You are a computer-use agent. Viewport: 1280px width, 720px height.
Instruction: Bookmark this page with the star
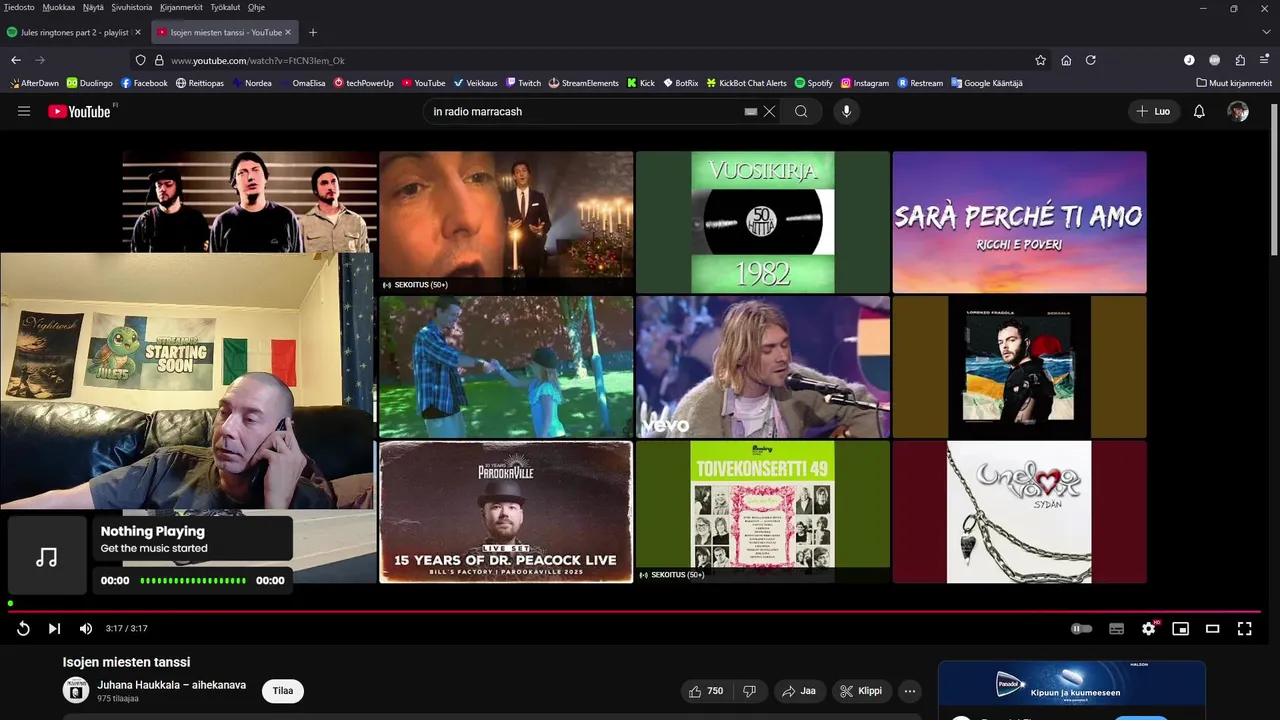pos(1040,60)
